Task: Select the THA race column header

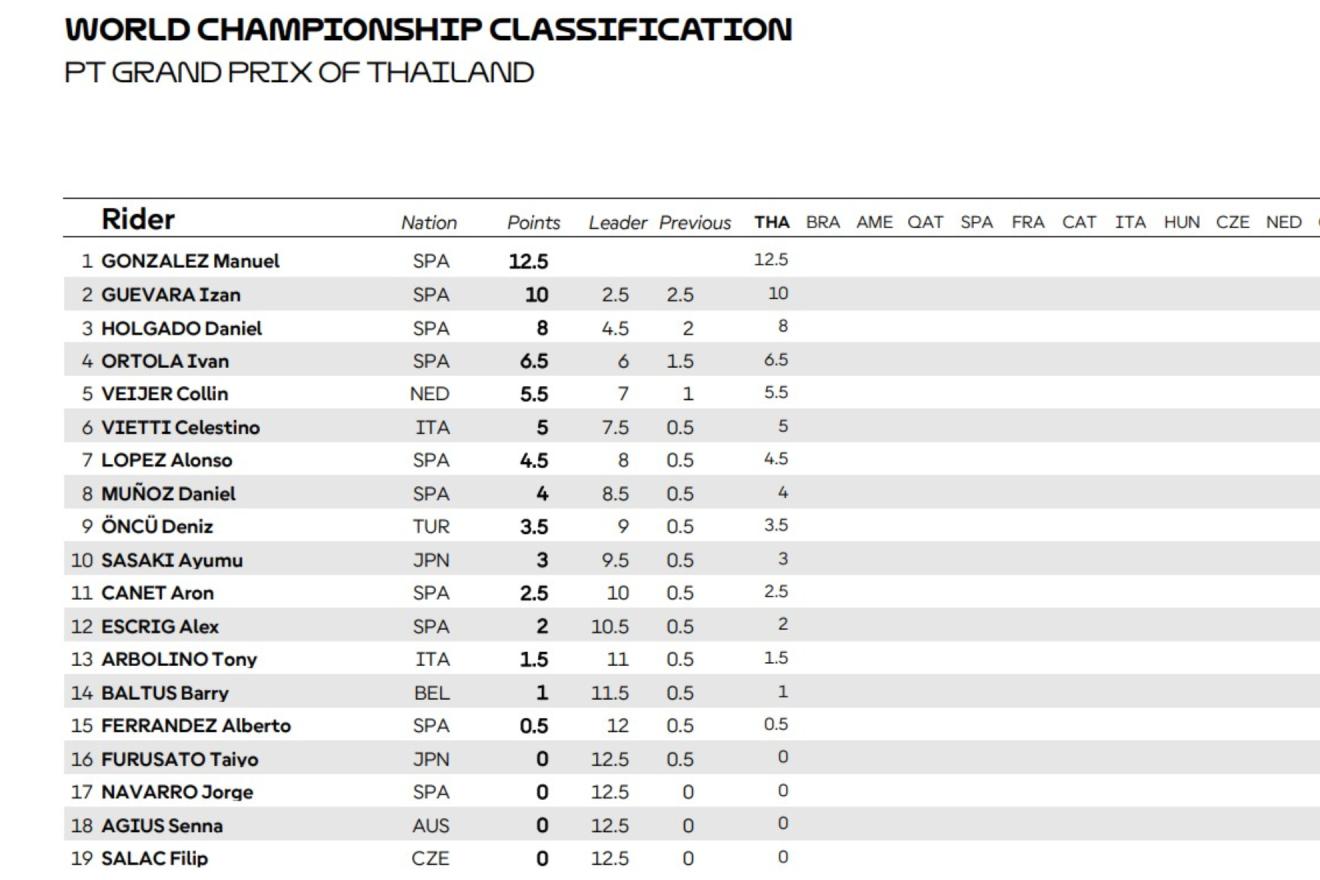Action: pos(772,222)
